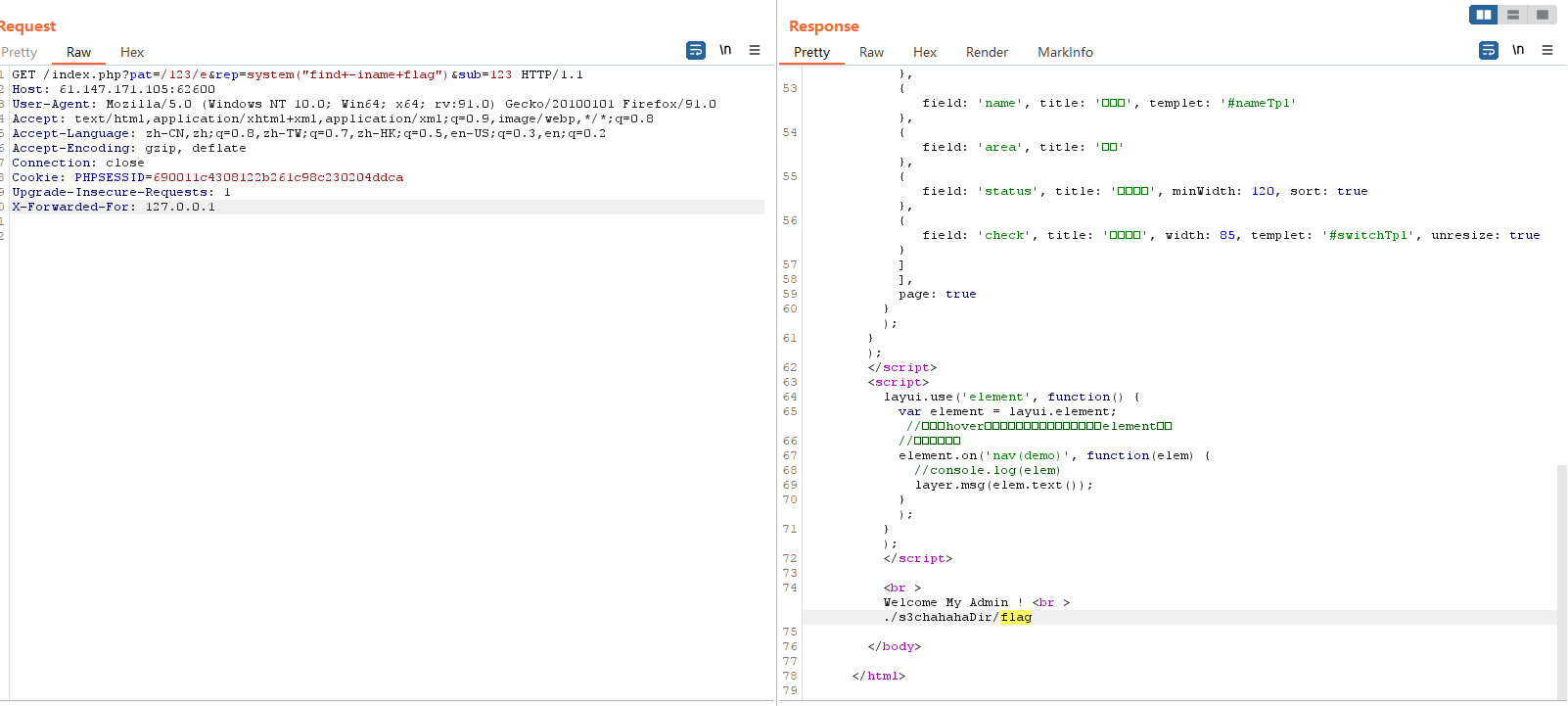This screenshot has width=1568, height=706.
Task: Open Response panel hamburger options menu
Action: coord(1547,50)
